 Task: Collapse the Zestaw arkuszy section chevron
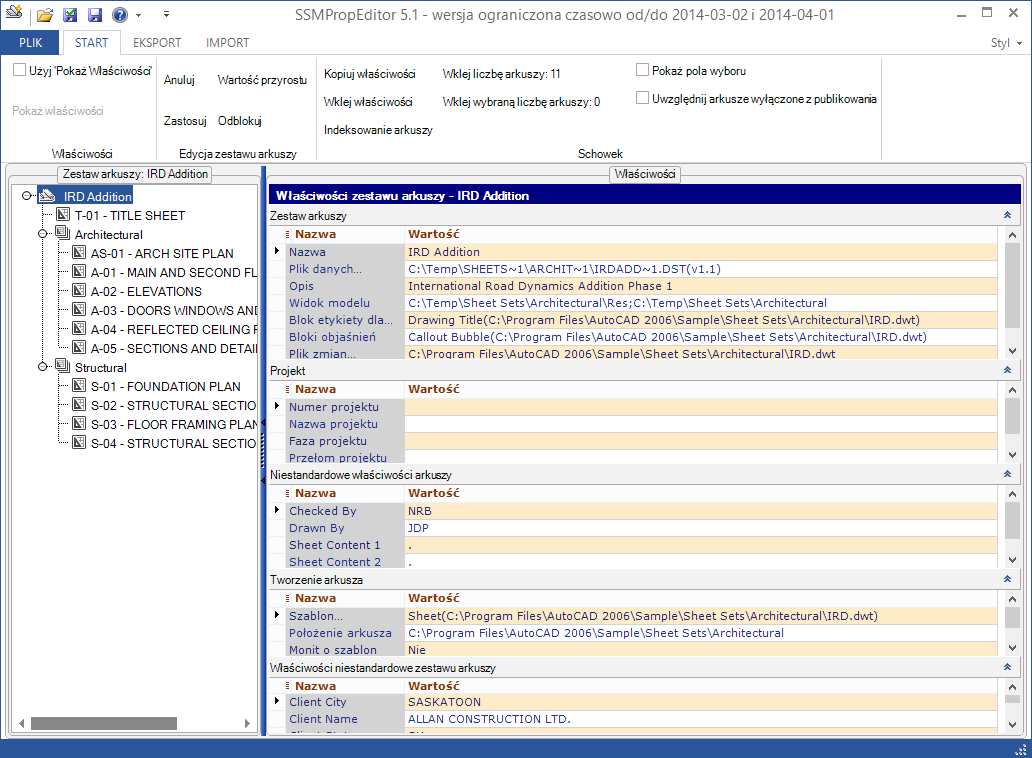(1007, 215)
